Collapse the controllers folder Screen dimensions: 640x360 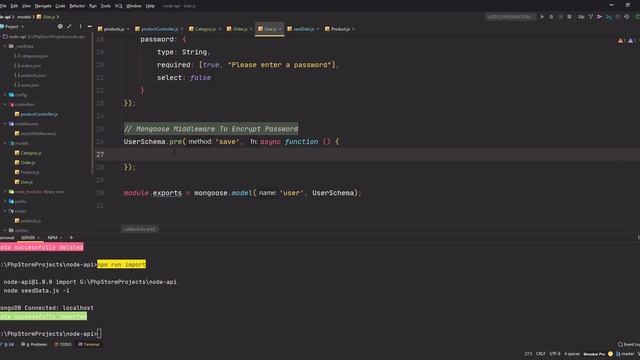(x=5, y=104)
